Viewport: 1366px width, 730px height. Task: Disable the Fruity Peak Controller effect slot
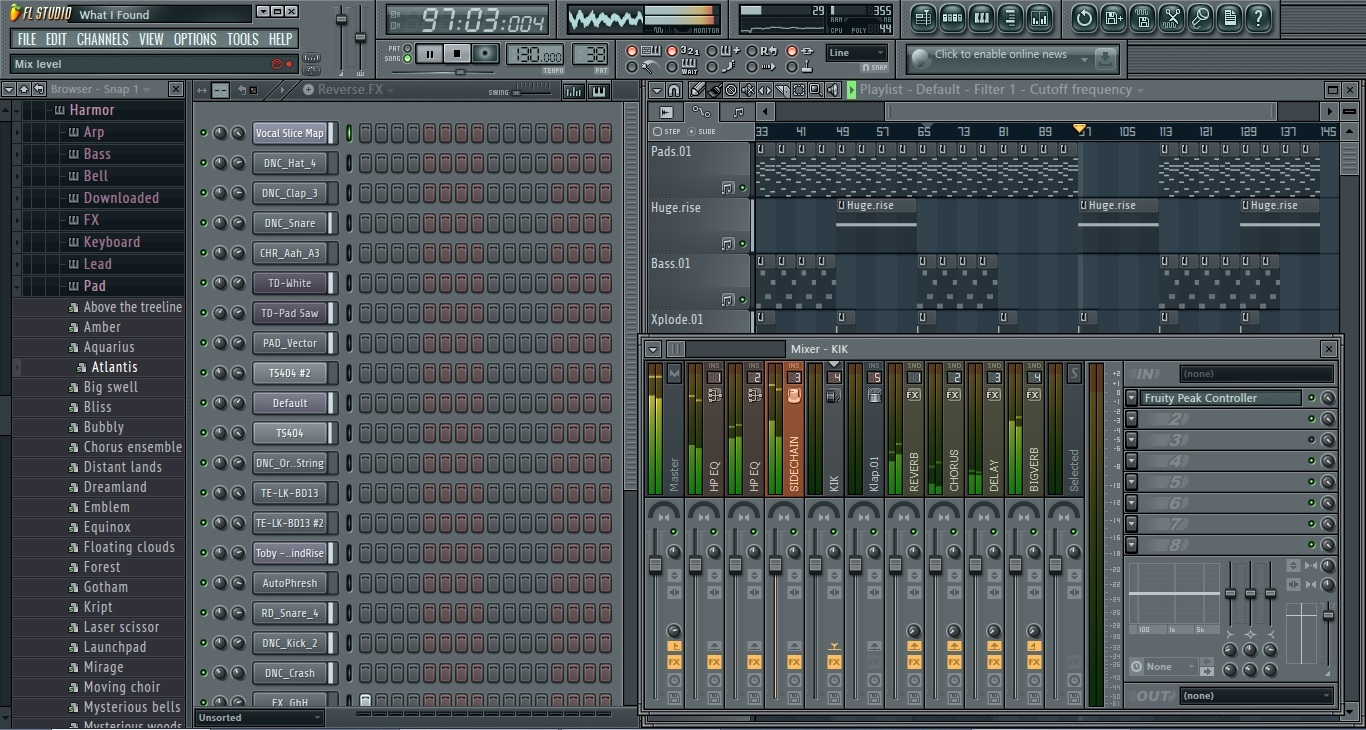pyautogui.click(x=1311, y=398)
